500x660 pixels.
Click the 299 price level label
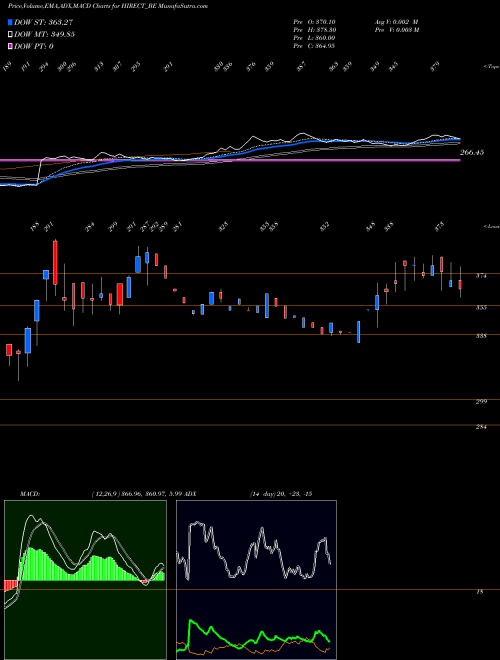[481, 402]
